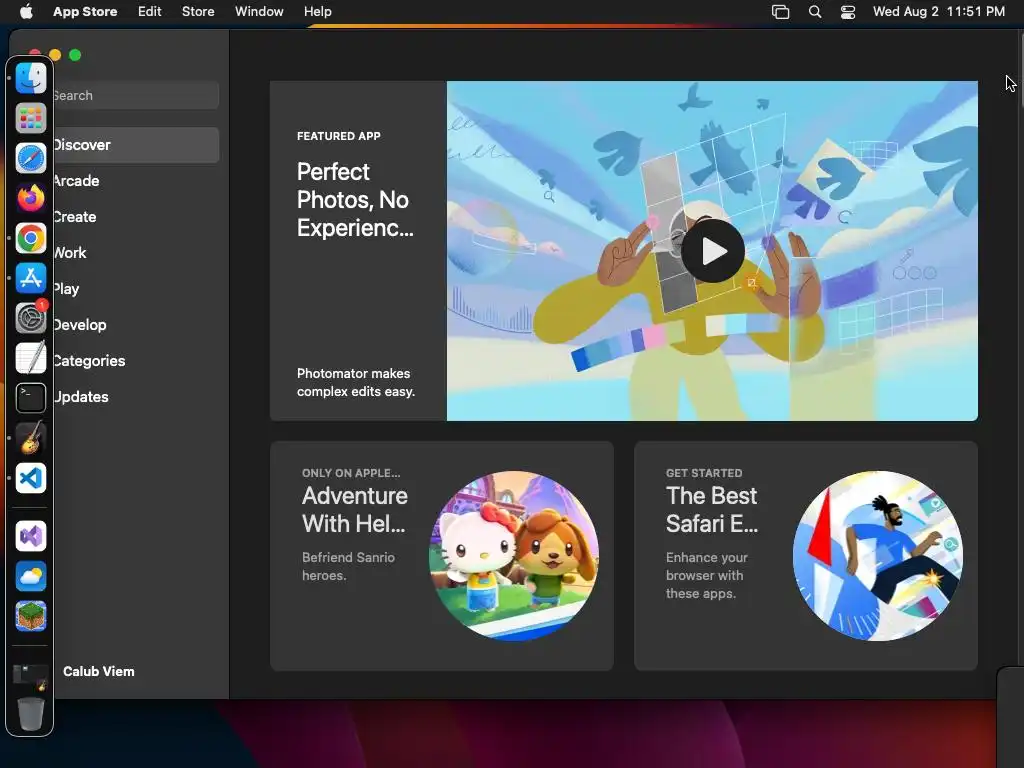Play the featured Photomator video
The width and height of the screenshot is (1024, 768).
click(712, 251)
